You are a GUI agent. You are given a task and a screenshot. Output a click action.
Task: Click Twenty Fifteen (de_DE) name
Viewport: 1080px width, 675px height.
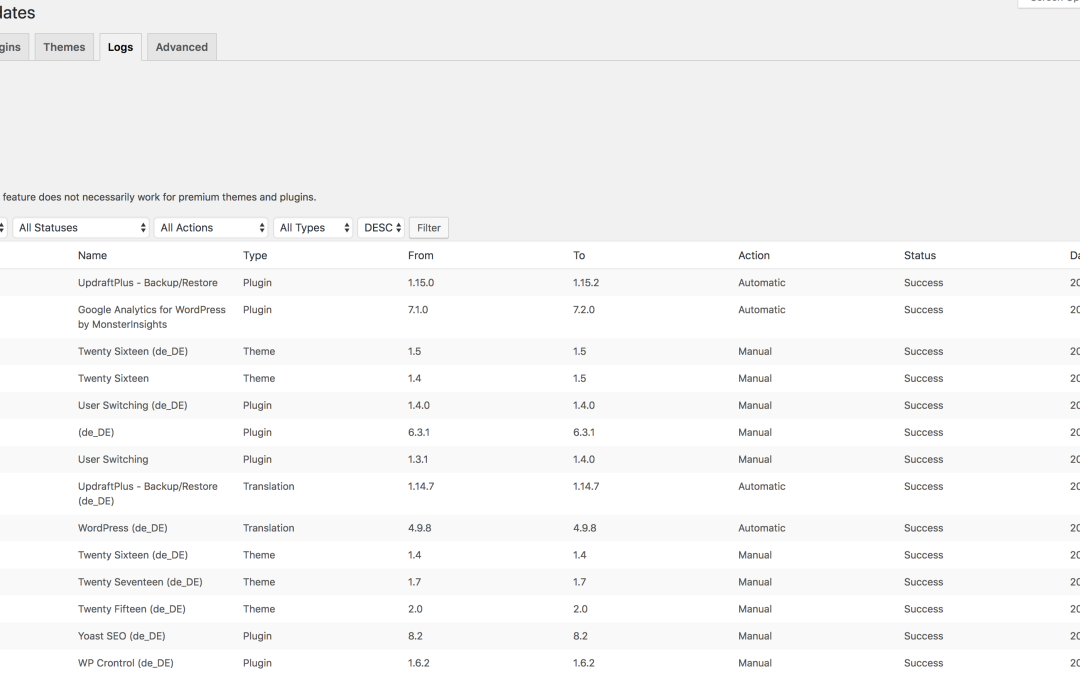click(132, 609)
